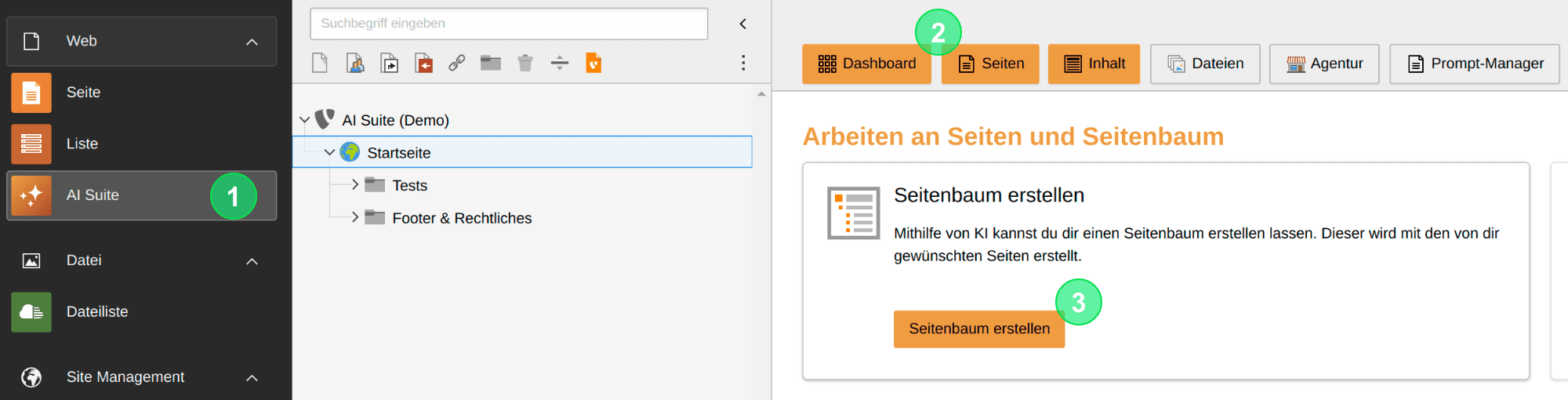Click the Seitenbaum erstellen button
This screenshot has height=400, width=1568.
click(979, 329)
